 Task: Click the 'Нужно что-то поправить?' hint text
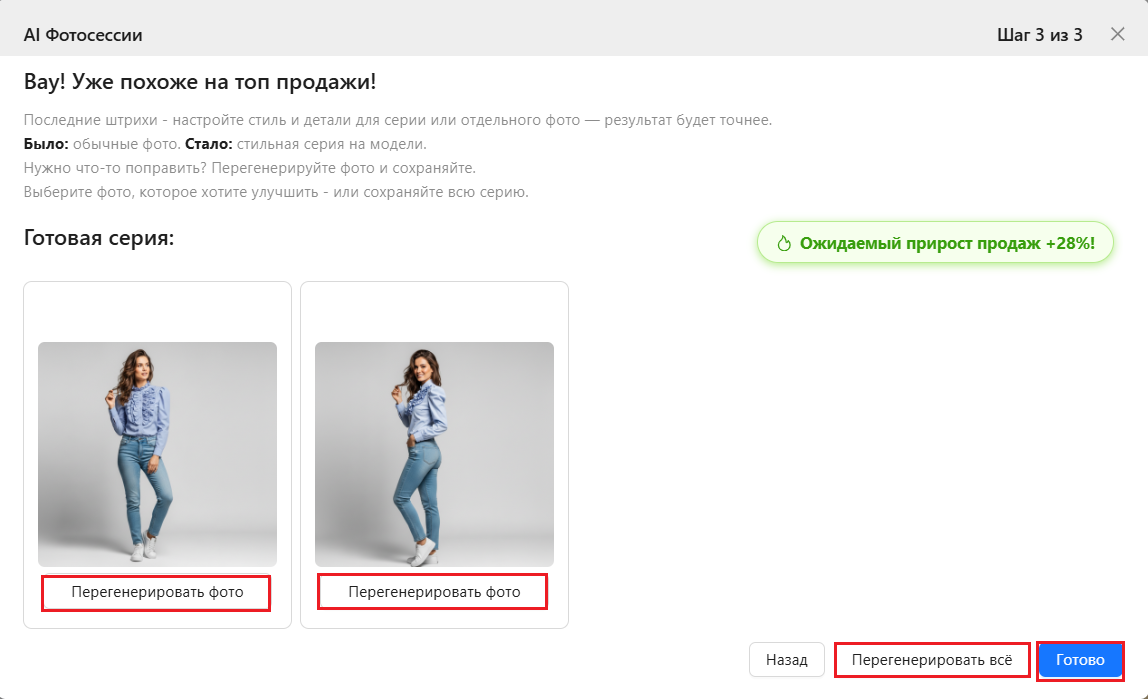click(249, 167)
